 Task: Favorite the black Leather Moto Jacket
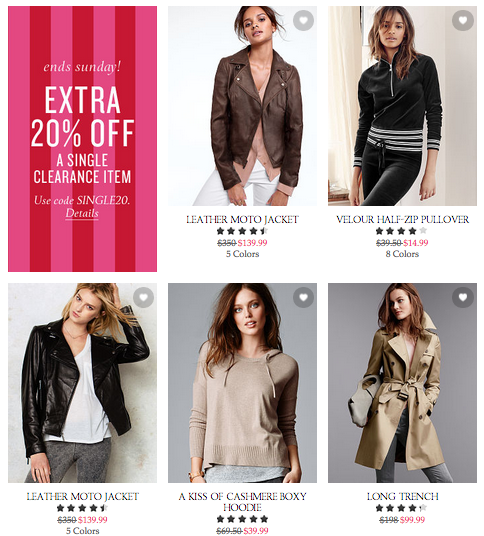[x=143, y=297]
